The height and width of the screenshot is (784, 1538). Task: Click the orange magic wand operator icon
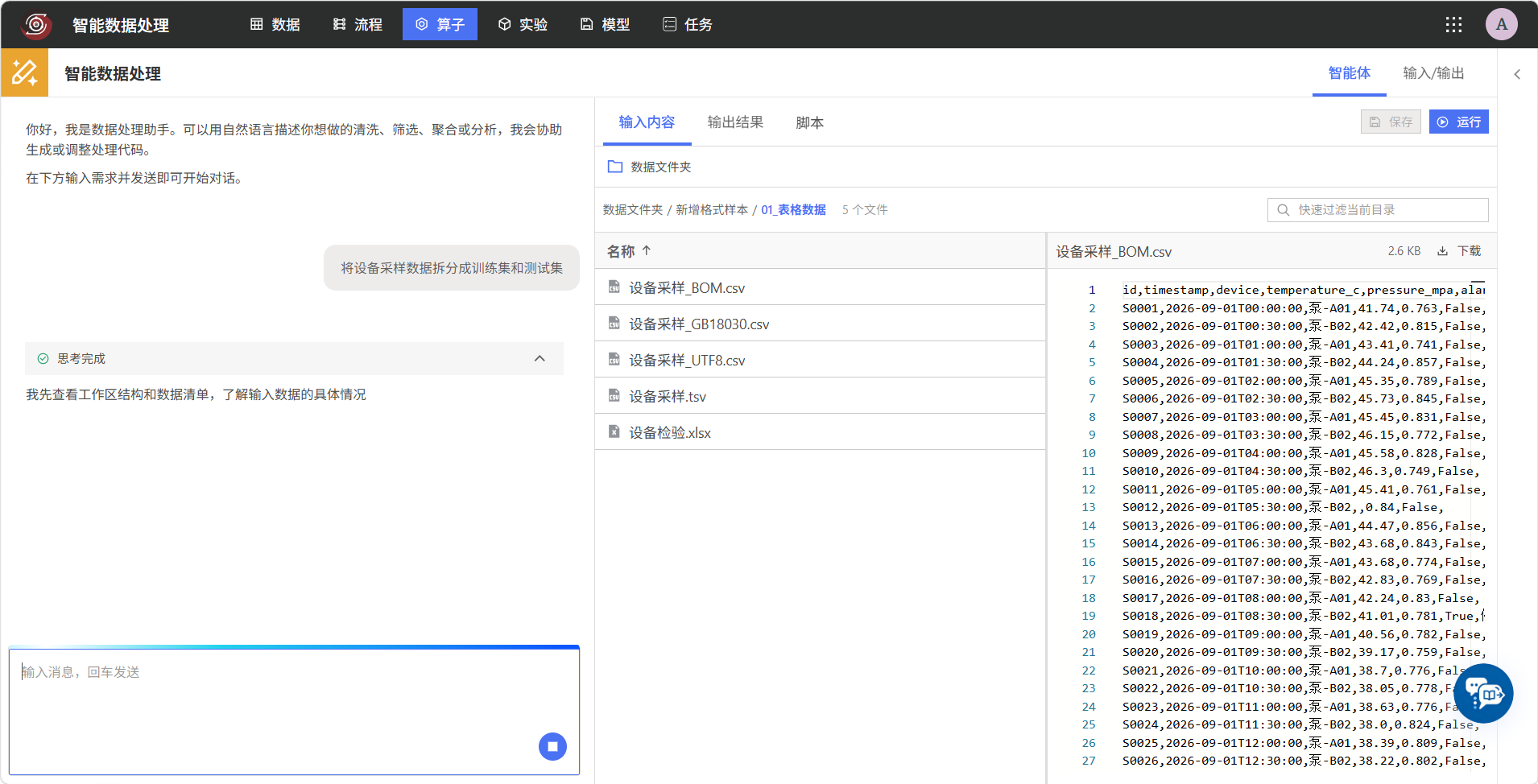pyautogui.click(x=24, y=72)
